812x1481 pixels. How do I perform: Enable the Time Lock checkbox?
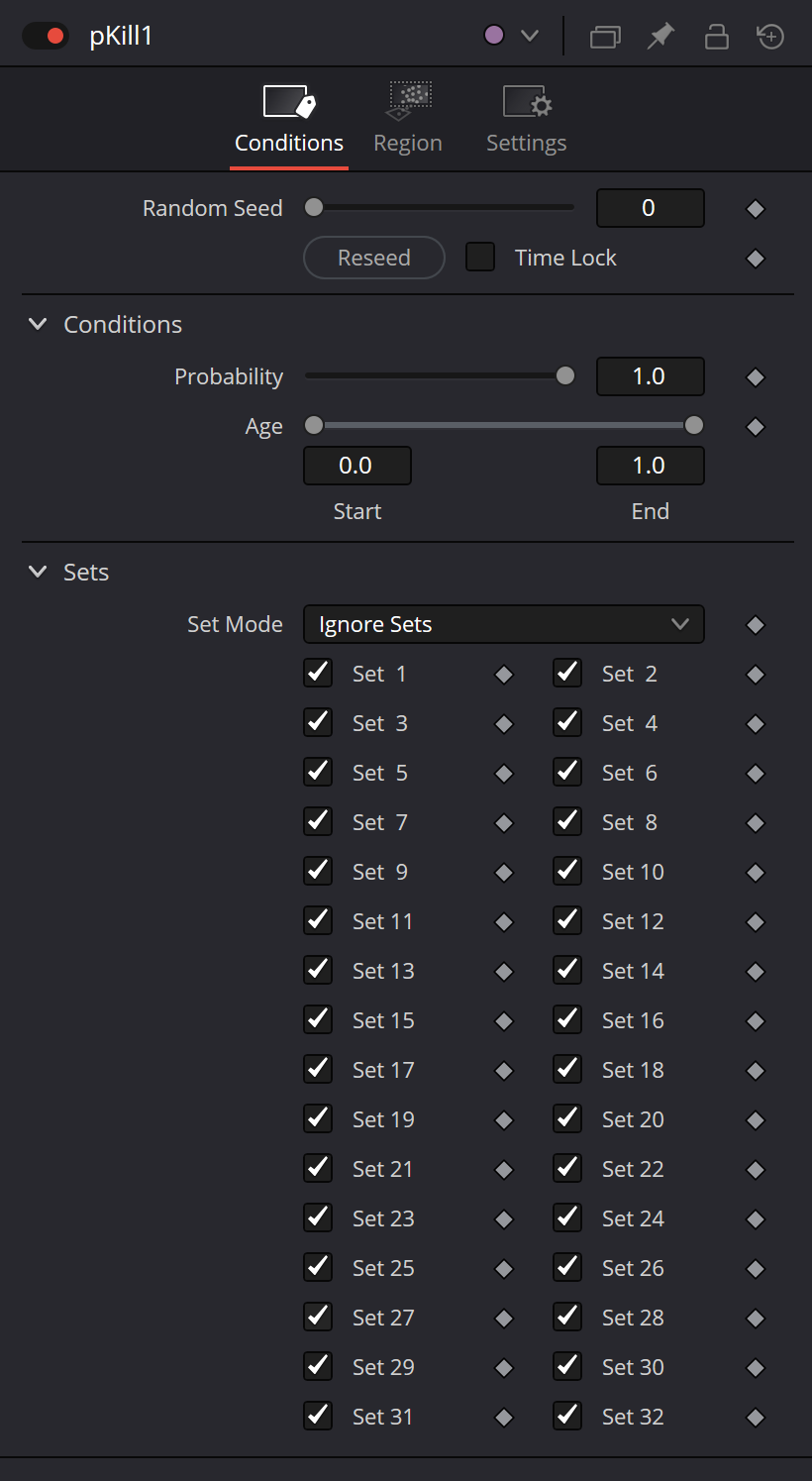click(x=480, y=258)
